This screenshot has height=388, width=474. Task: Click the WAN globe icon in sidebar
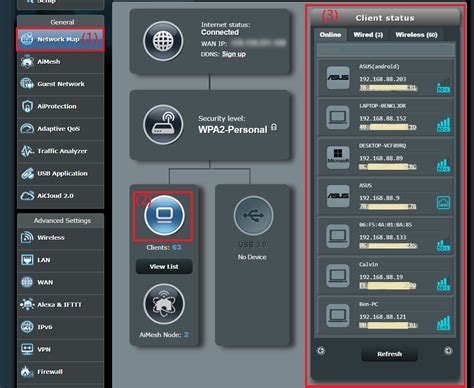[27, 282]
